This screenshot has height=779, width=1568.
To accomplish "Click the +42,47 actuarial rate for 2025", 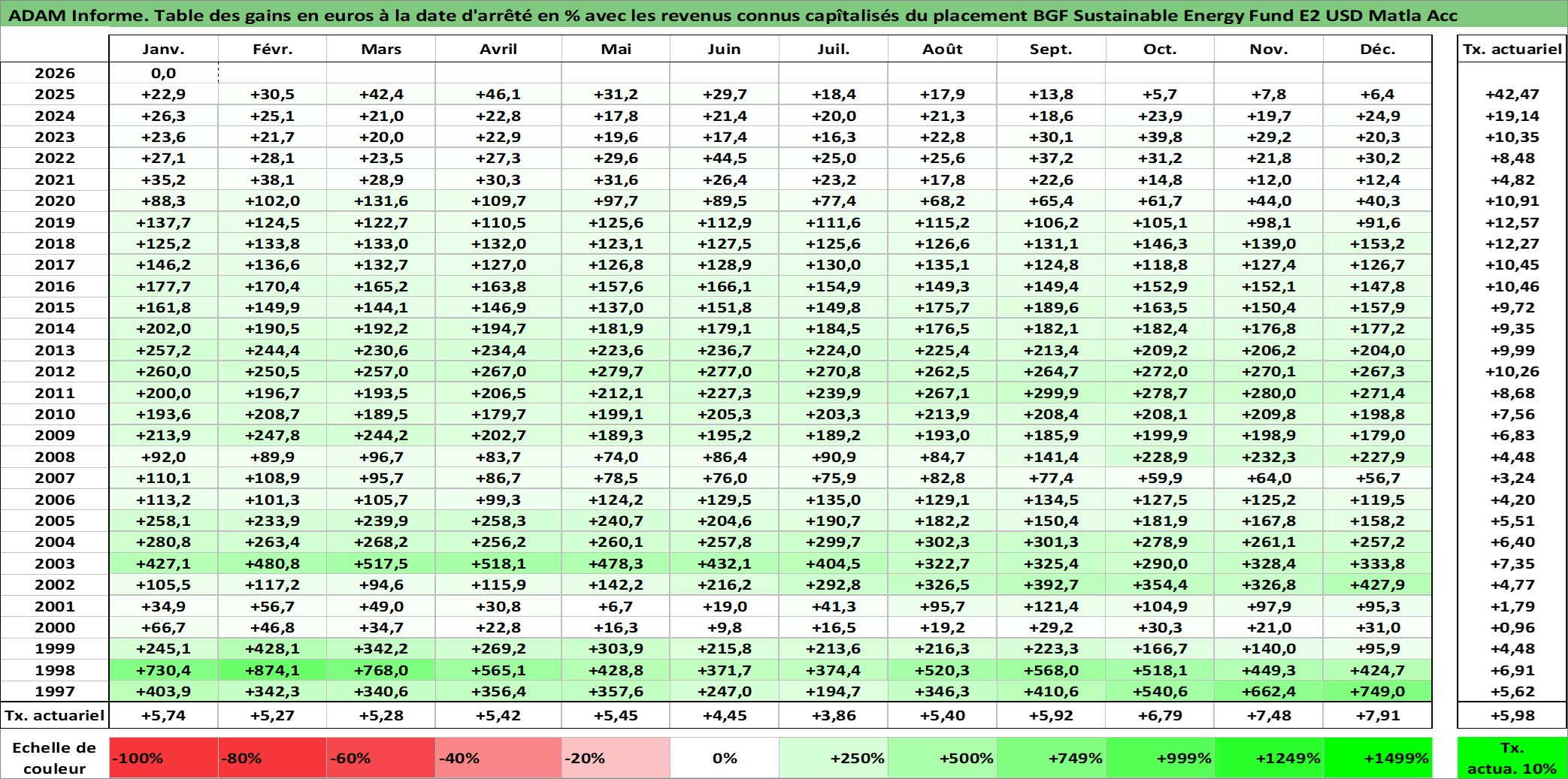I will [x=1512, y=94].
